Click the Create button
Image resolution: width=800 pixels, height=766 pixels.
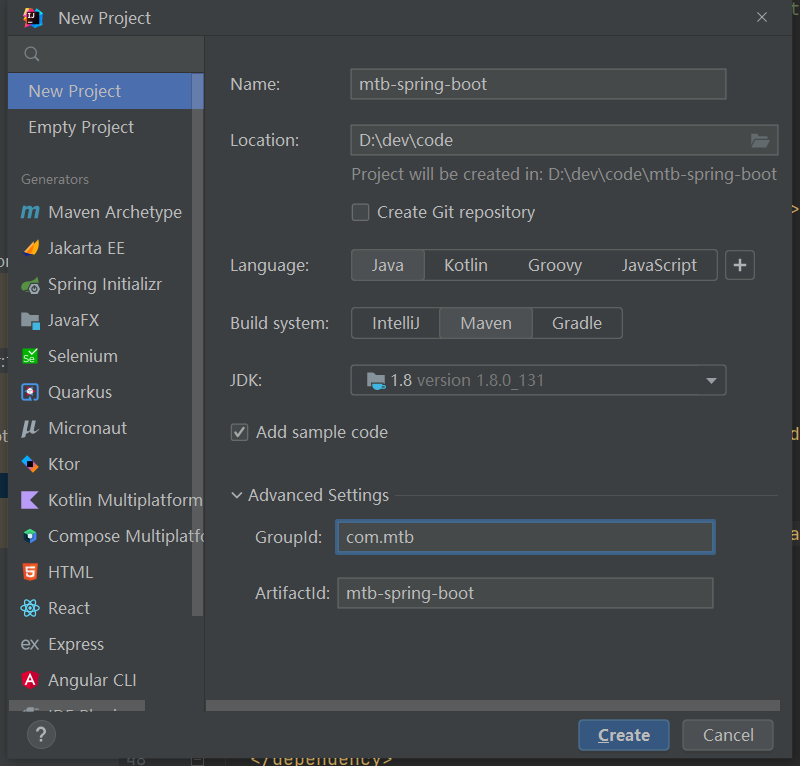(623, 735)
